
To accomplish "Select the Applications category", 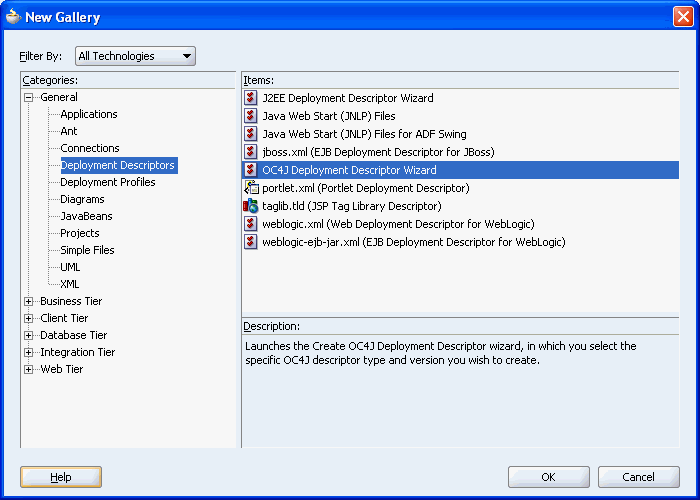I will (x=89, y=114).
